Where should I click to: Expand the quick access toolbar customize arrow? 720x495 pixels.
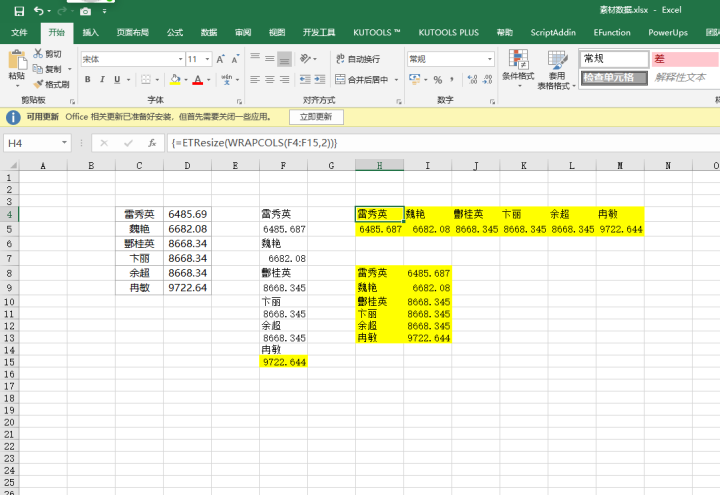click(105, 11)
